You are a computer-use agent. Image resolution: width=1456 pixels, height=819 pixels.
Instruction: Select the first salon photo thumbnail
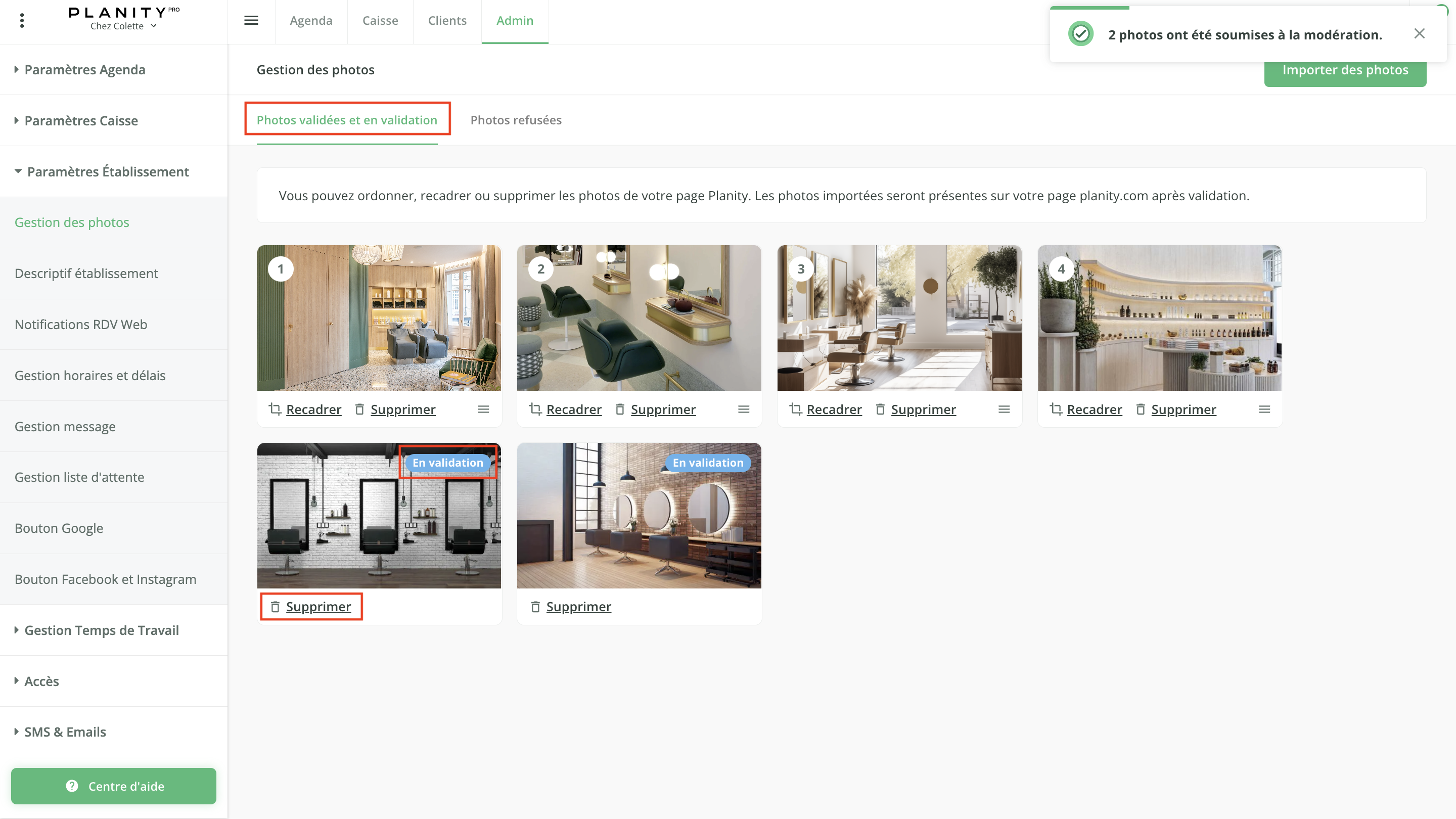point(379,317)
